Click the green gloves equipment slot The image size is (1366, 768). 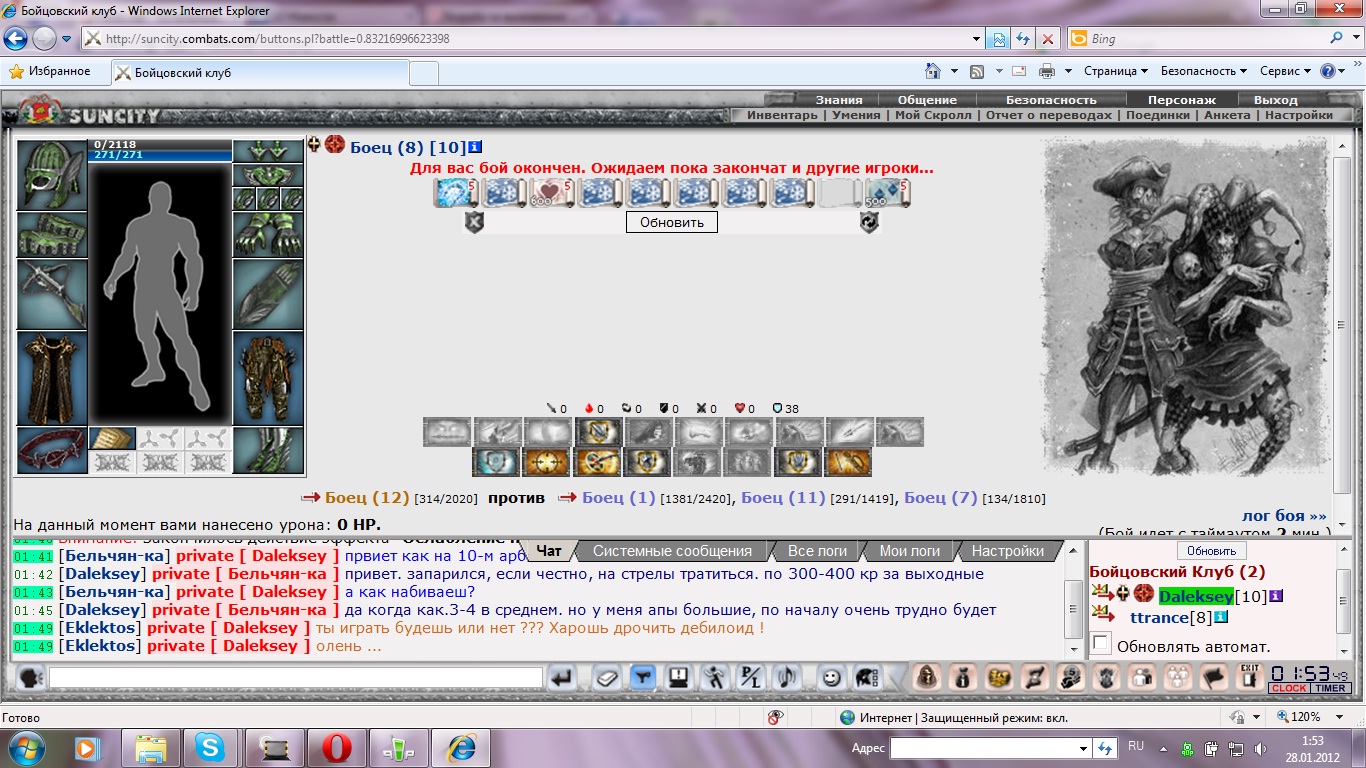(x=268, y=234)
